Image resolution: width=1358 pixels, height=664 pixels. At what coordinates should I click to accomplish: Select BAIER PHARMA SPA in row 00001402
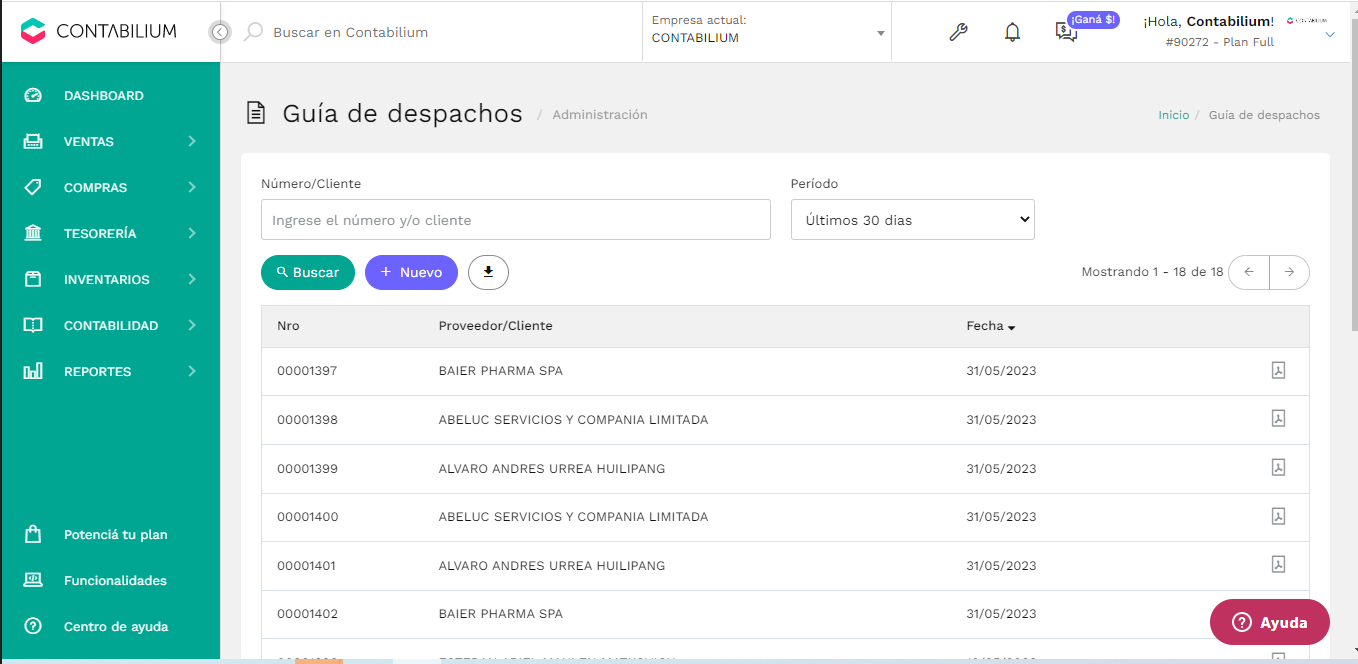pyautogui.click(x=501, y=614)
